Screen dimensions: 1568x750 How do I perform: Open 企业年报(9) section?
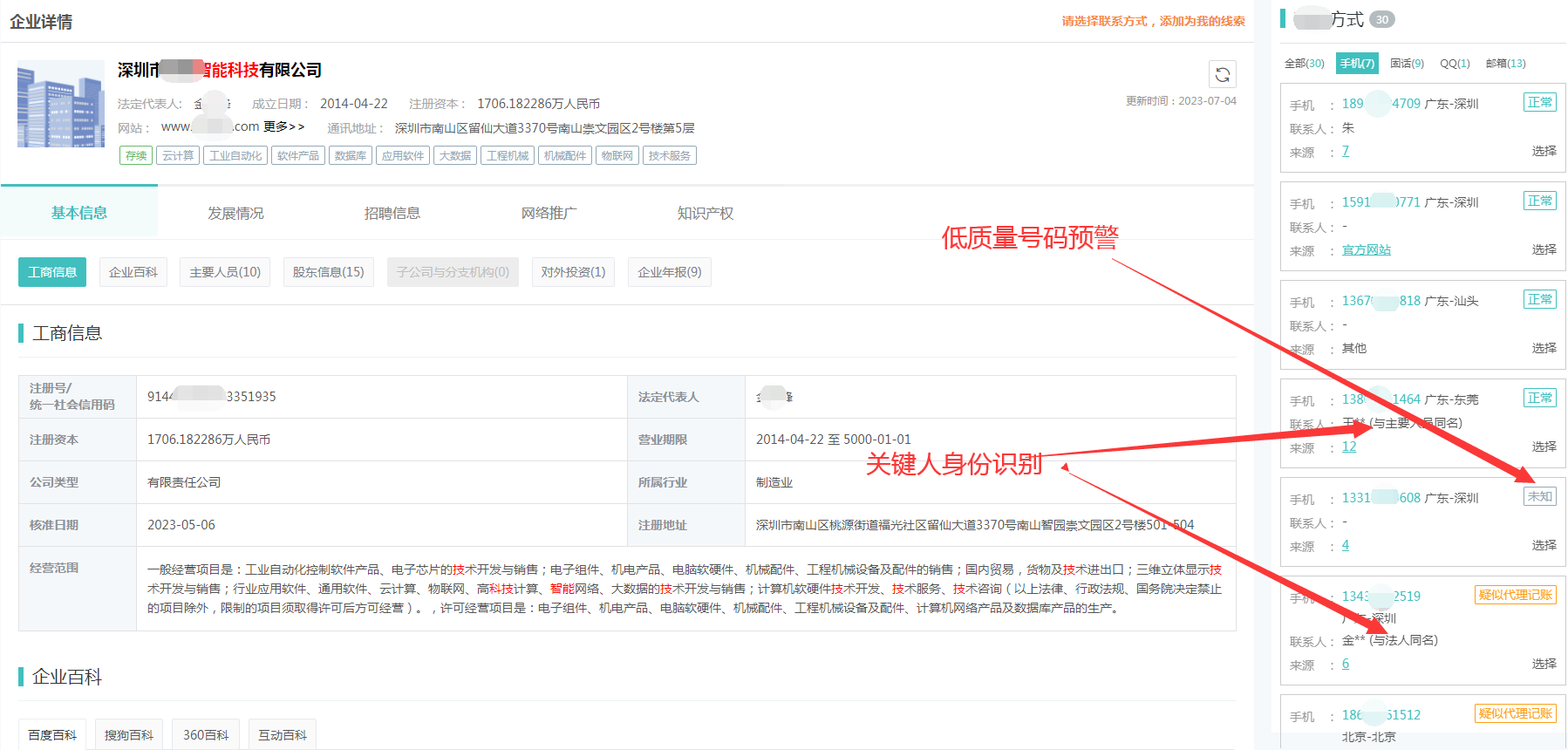click(x=669, y=272)
